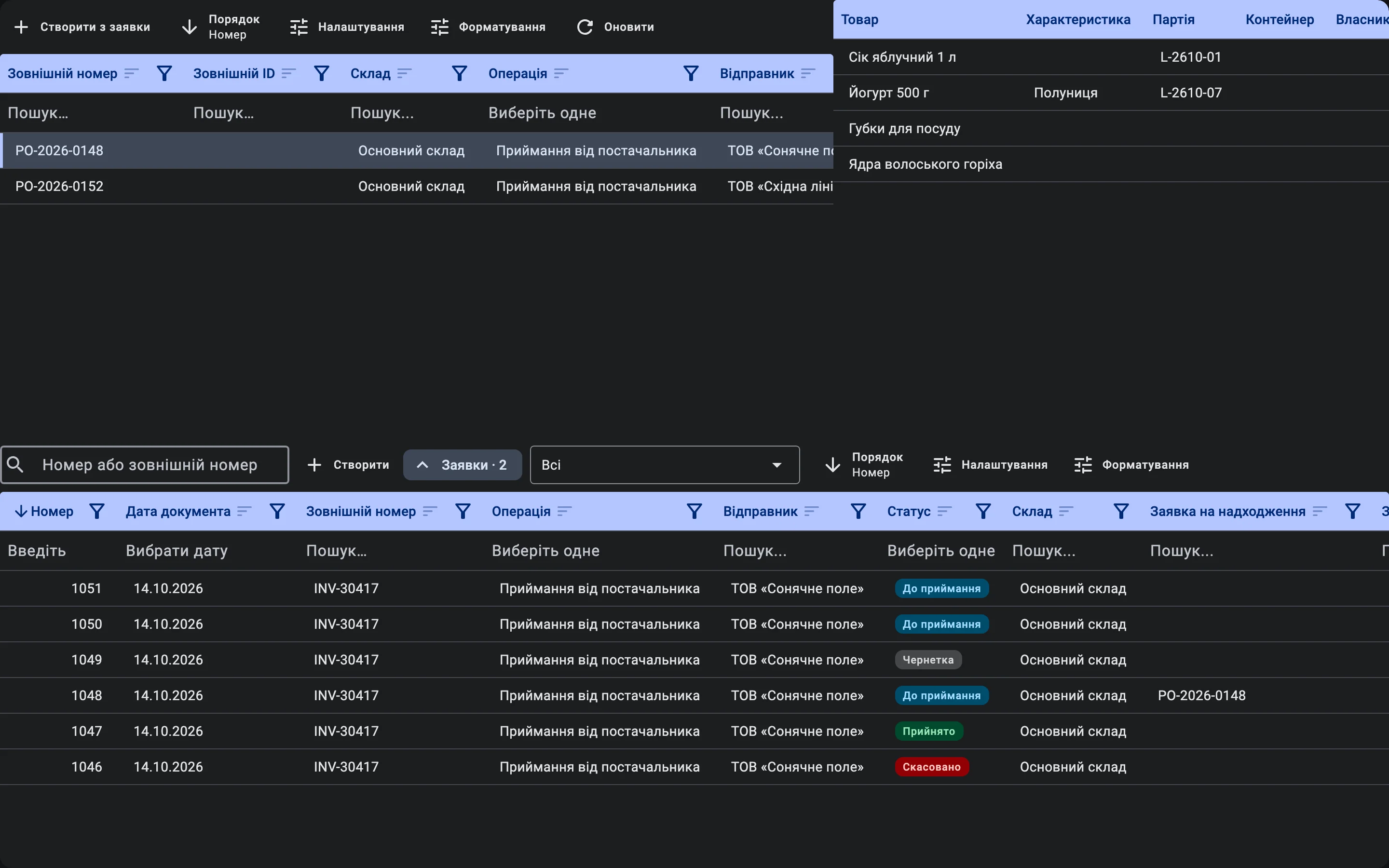
Task: Click filter icon for top Зовнішній номер column
Action: (164, 73)
